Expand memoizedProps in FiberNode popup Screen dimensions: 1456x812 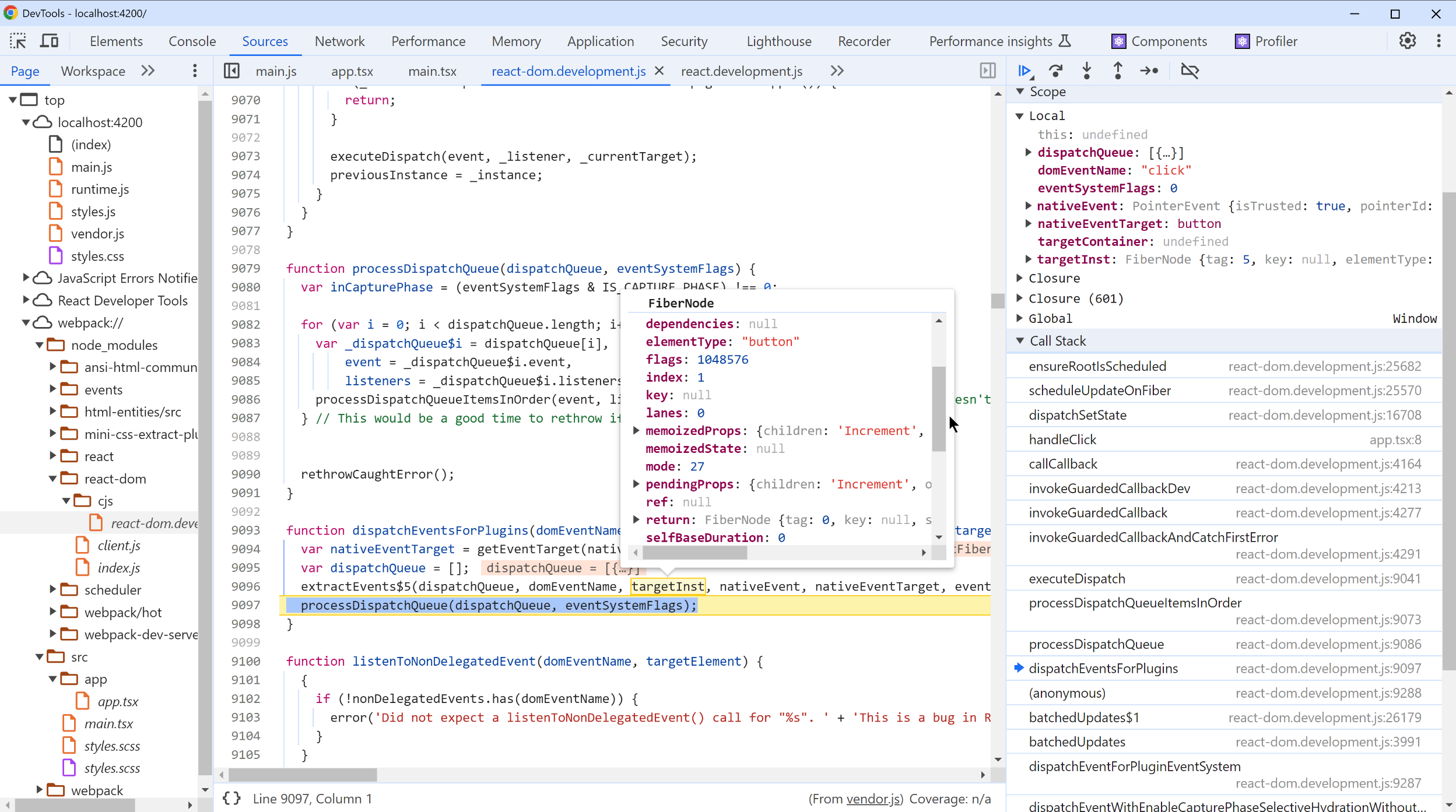coord(636,431)
